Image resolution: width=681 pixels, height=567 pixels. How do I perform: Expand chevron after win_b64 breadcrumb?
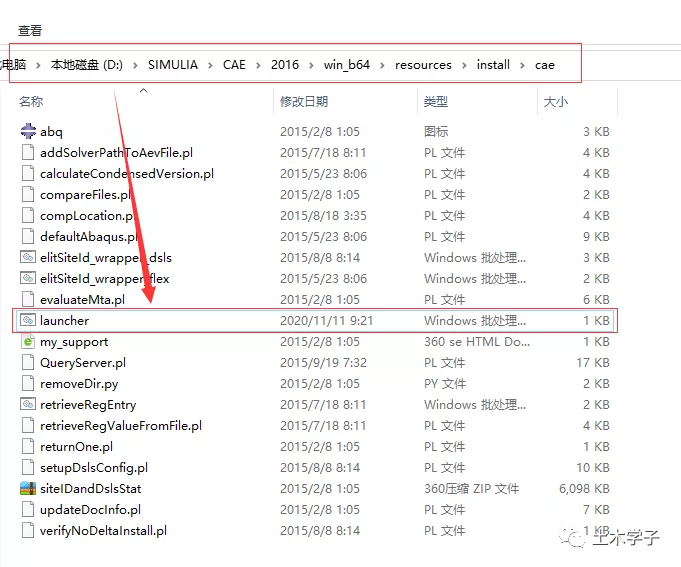382,65
